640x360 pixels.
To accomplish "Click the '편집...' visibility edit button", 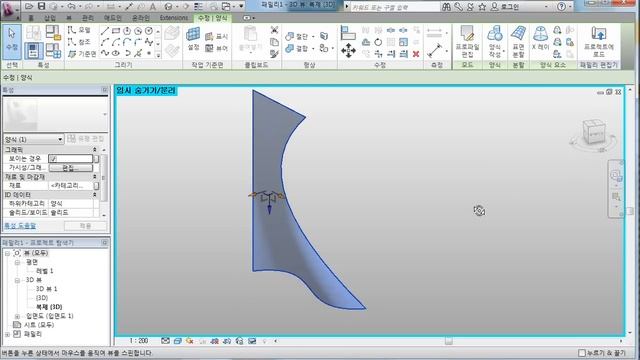I will [x=71, y=168].
